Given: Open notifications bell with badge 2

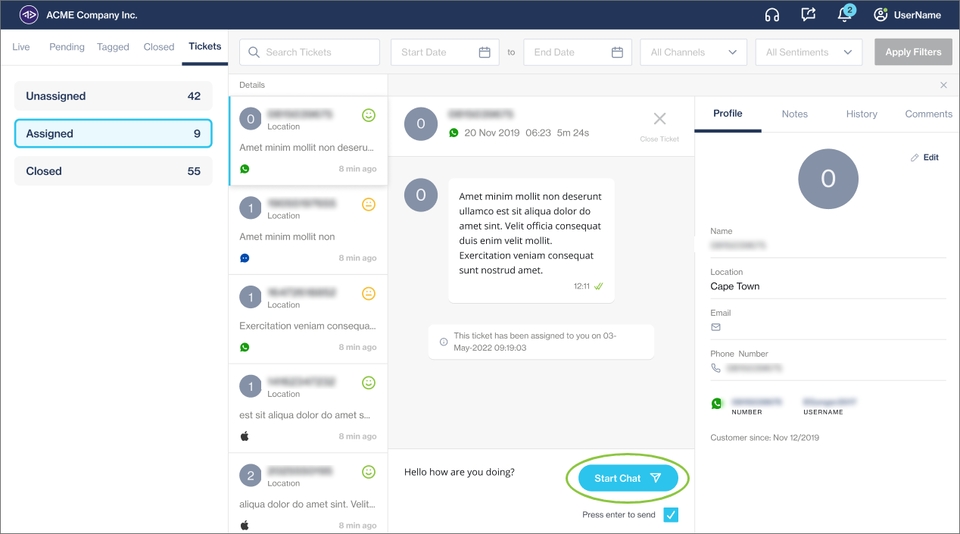Looking at the screenshot, I should point(845,15).
